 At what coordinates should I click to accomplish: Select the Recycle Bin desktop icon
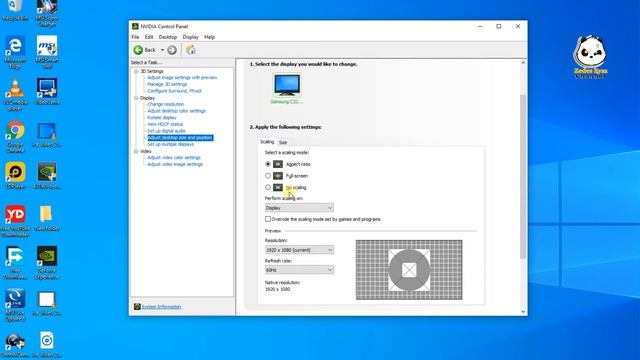(15, 11)
